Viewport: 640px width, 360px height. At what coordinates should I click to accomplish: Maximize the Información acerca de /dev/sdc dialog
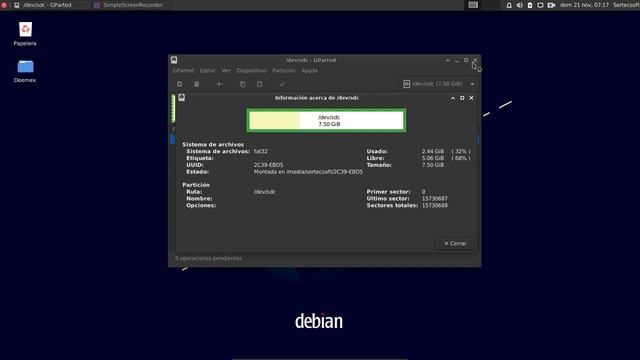[462, 98]
